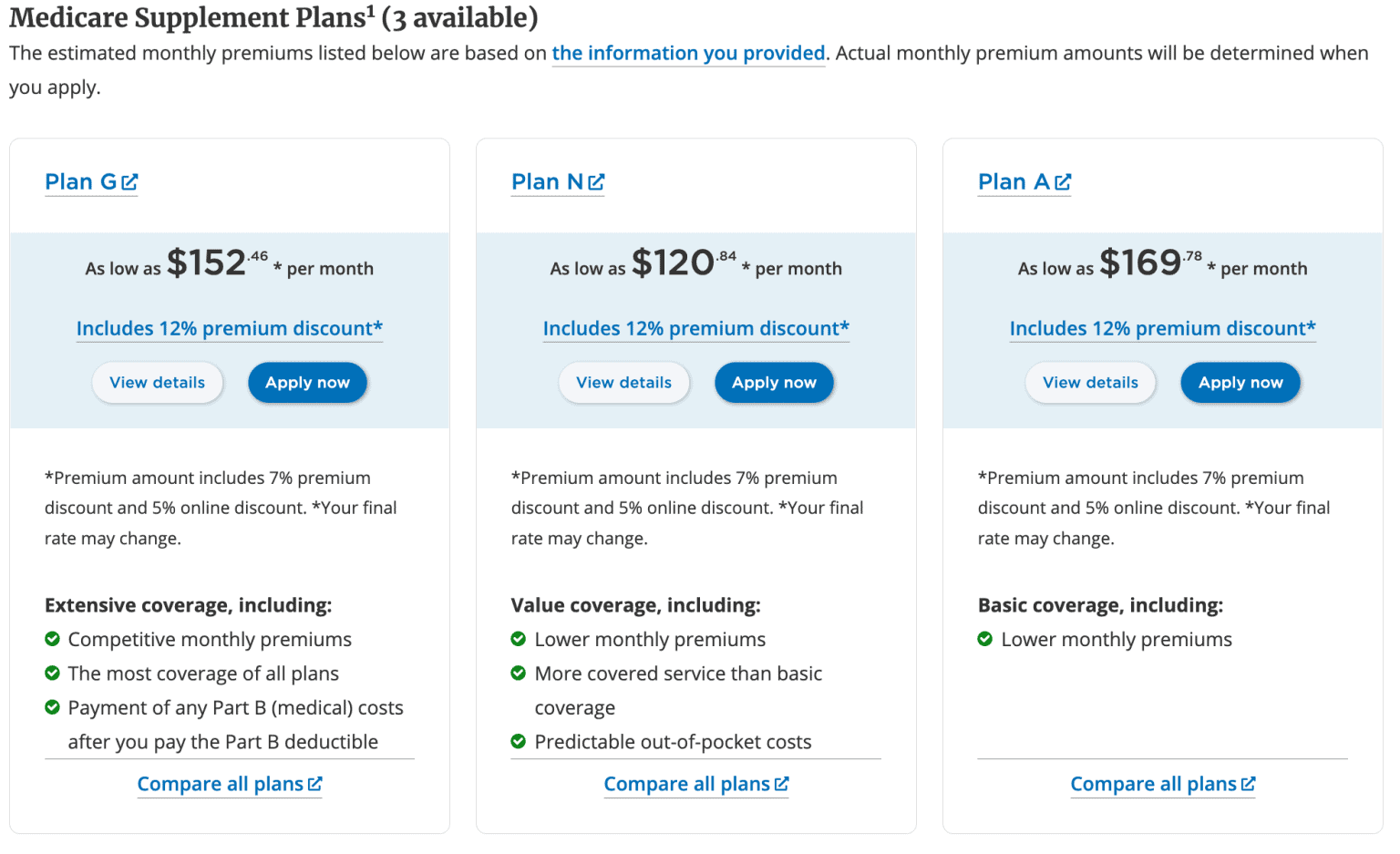Open Compare all plans under Plan A
1400x854 pixels.
click(1153, 783)
